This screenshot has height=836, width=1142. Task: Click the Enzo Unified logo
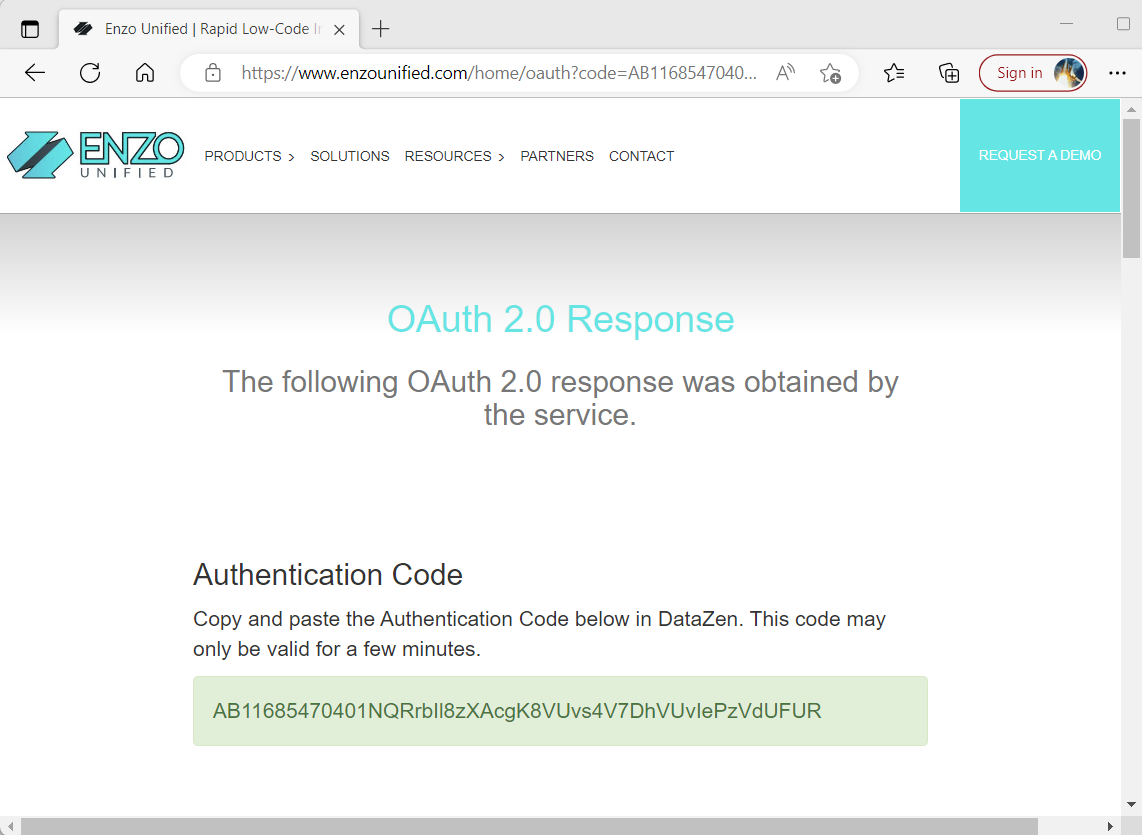95,155
